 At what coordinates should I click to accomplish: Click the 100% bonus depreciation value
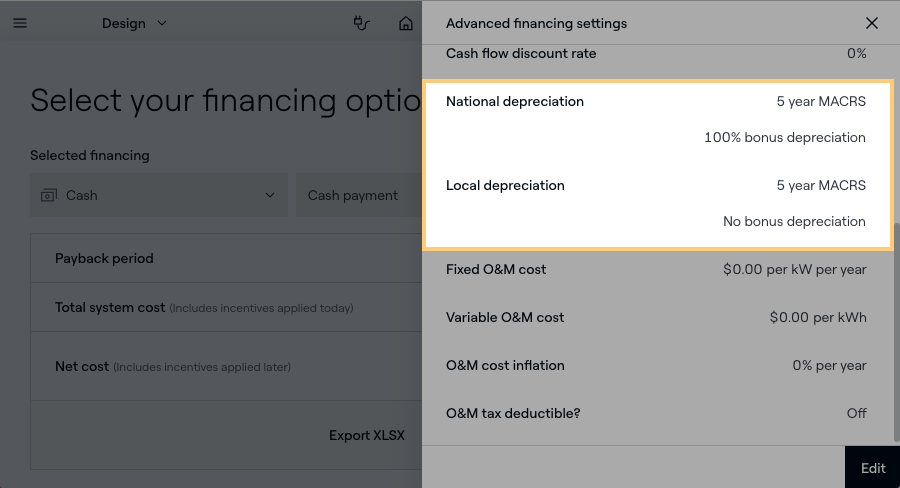[784, 138]
